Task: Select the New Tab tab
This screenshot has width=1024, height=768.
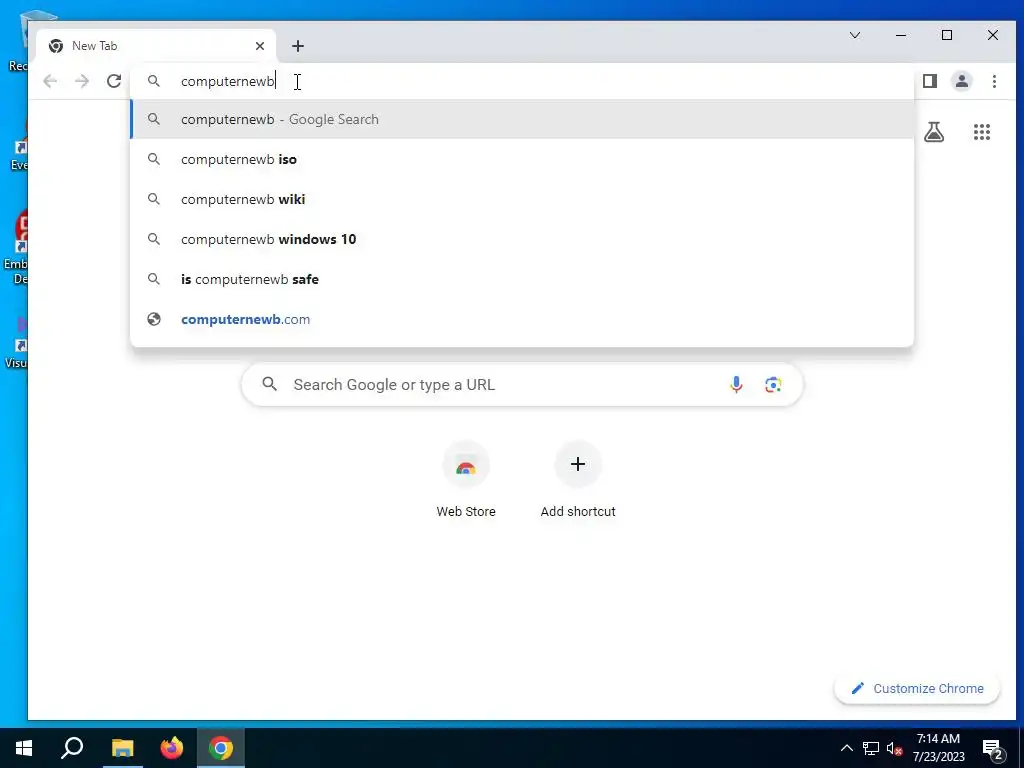Action: pos(156,46)
